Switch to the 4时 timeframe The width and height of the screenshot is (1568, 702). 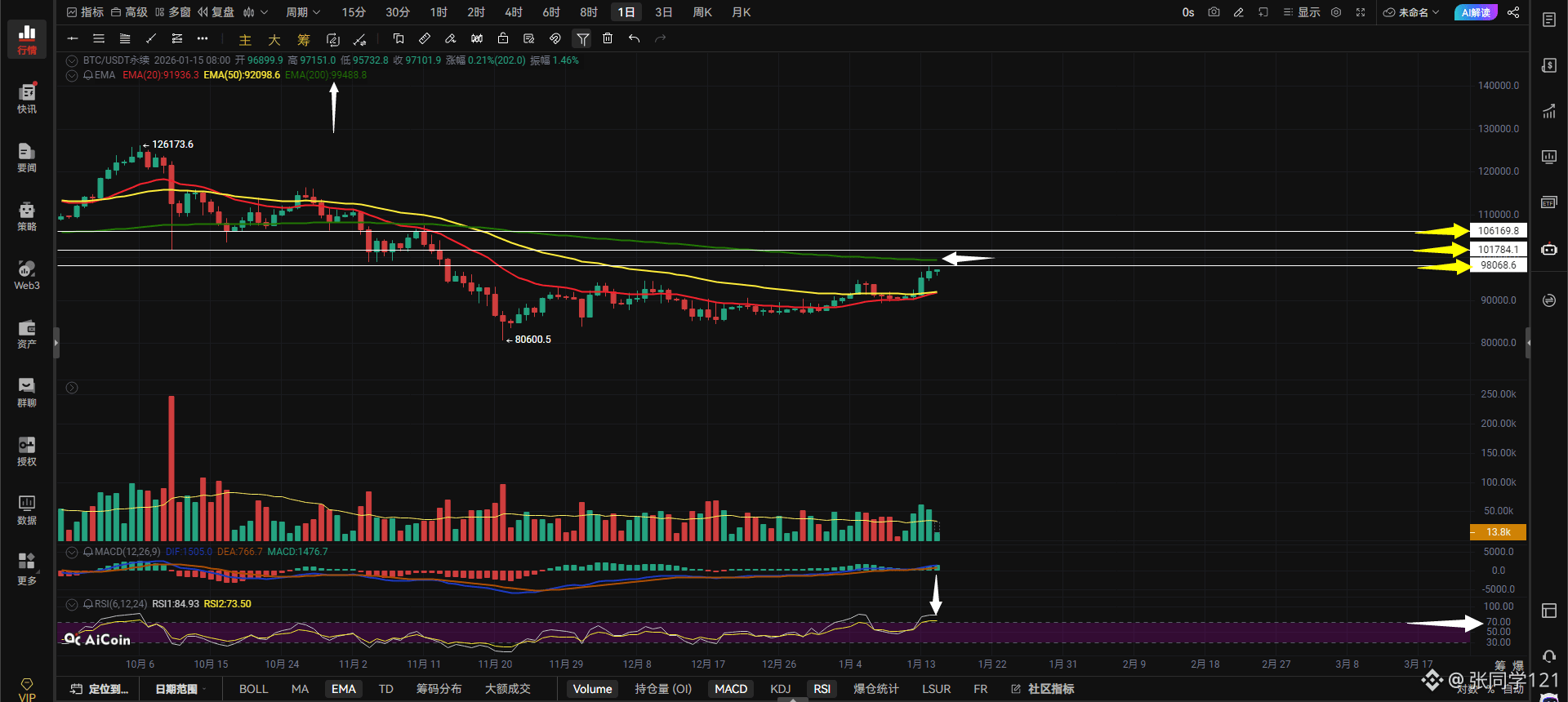514,12
